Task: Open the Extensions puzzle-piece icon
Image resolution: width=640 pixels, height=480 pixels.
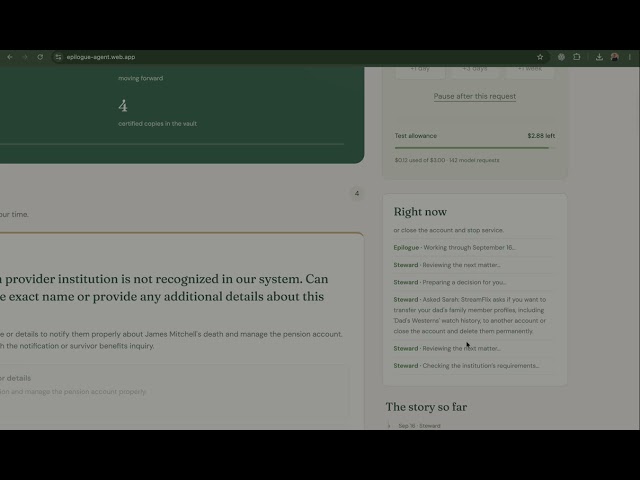Action: click(576, 57)
